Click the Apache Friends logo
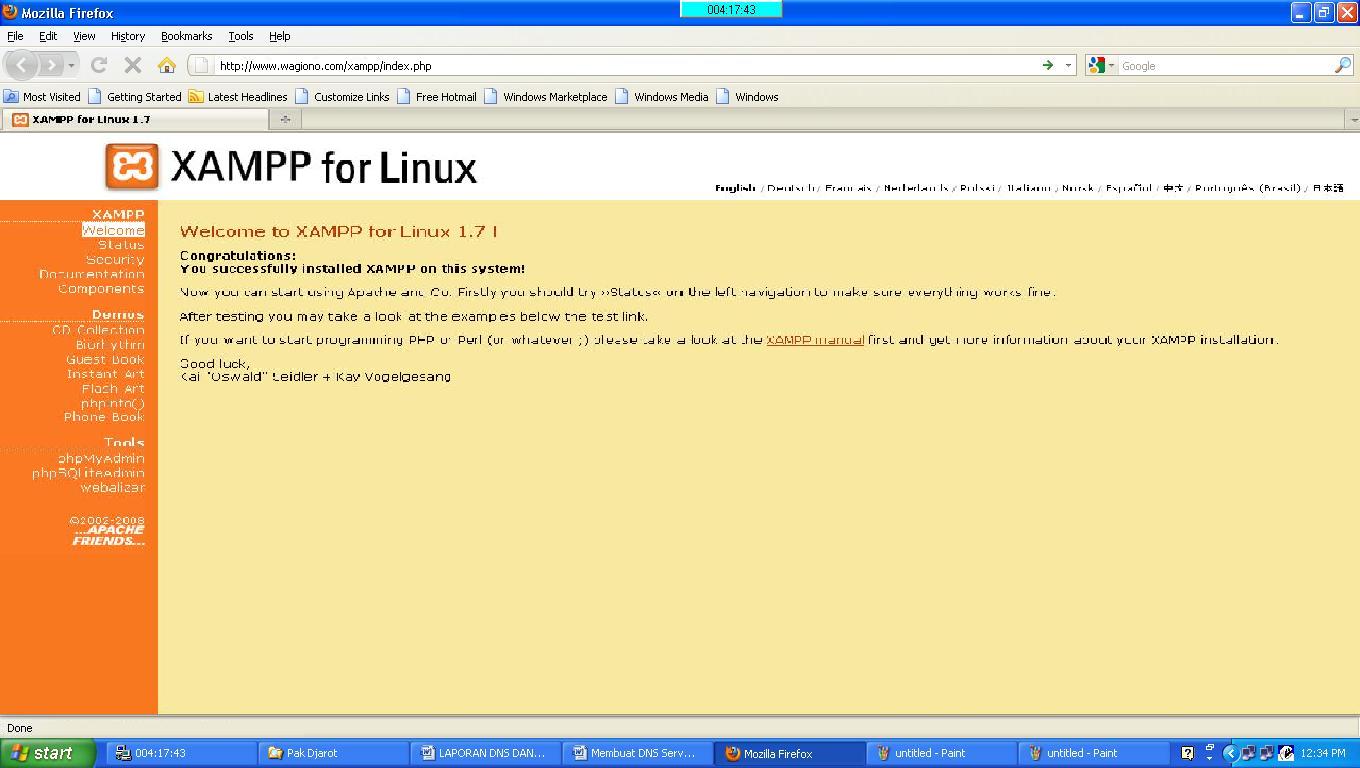The width and height of the screenshot is (1360, 768). click(108, 535)
